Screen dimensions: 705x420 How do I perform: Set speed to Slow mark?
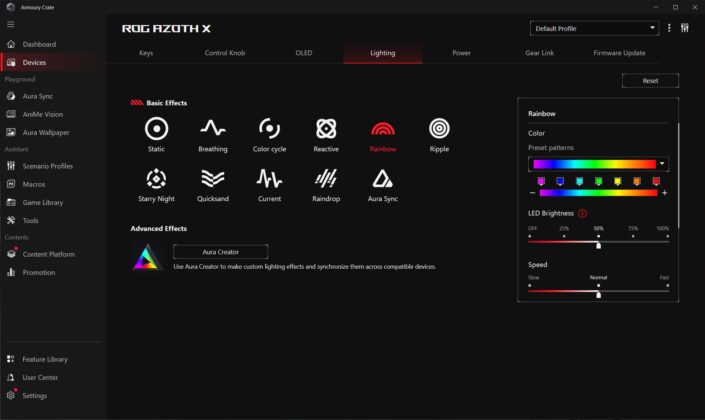[x=530, y=286]
